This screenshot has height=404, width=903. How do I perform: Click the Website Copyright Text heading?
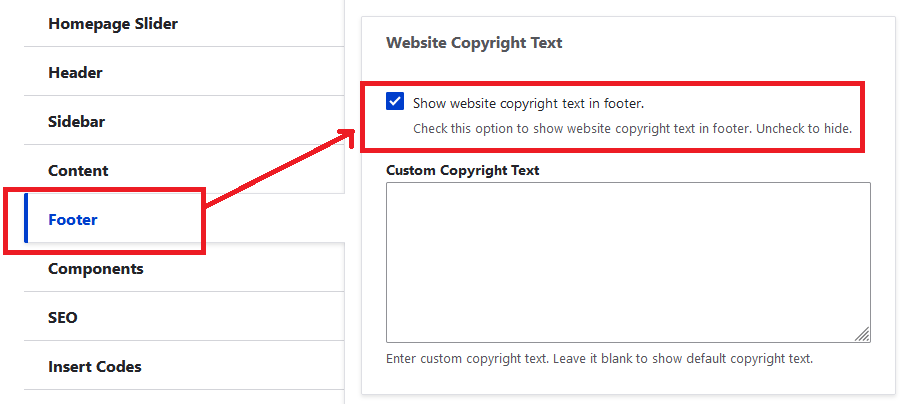(474, 43)
